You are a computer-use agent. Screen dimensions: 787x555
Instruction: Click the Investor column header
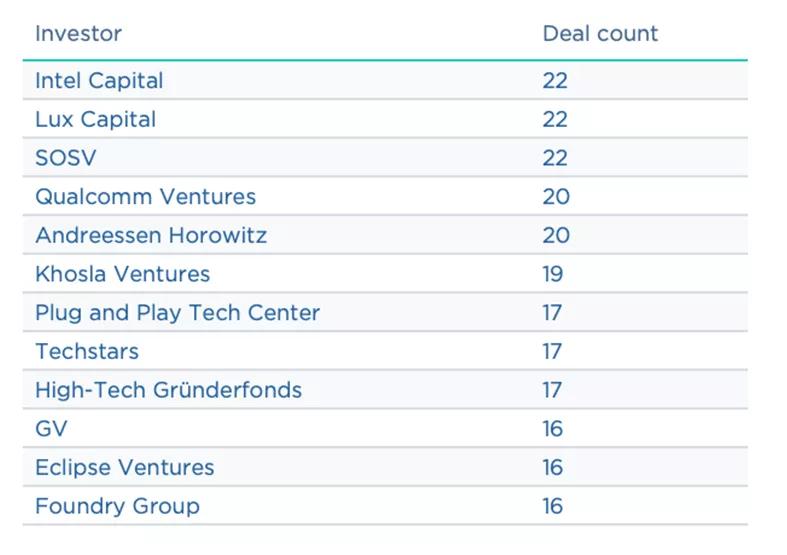click(78, 34)
